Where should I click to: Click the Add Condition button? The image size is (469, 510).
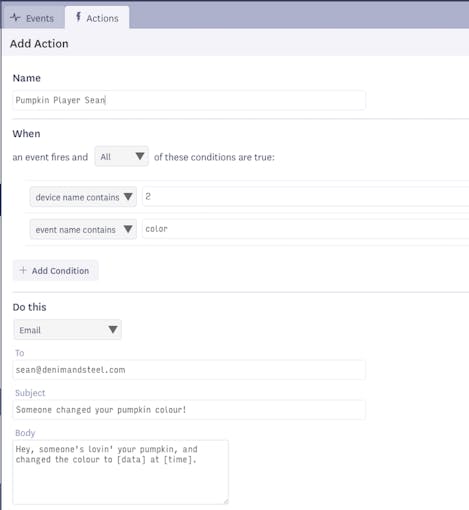coord(55,270)
